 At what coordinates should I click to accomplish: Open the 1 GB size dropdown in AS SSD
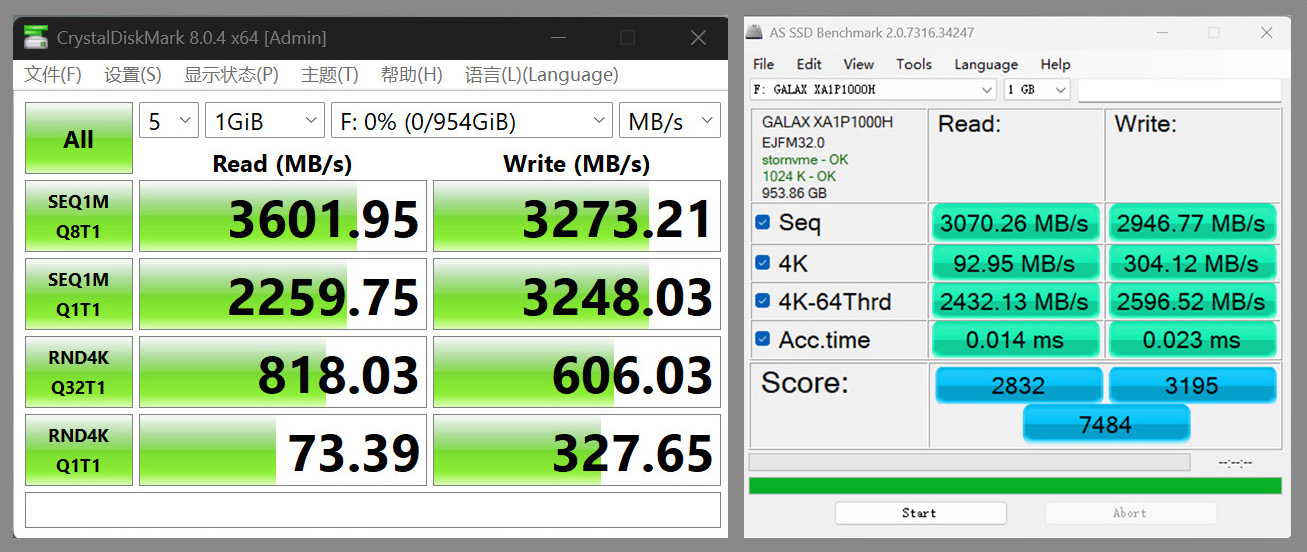coord(1037,90)
